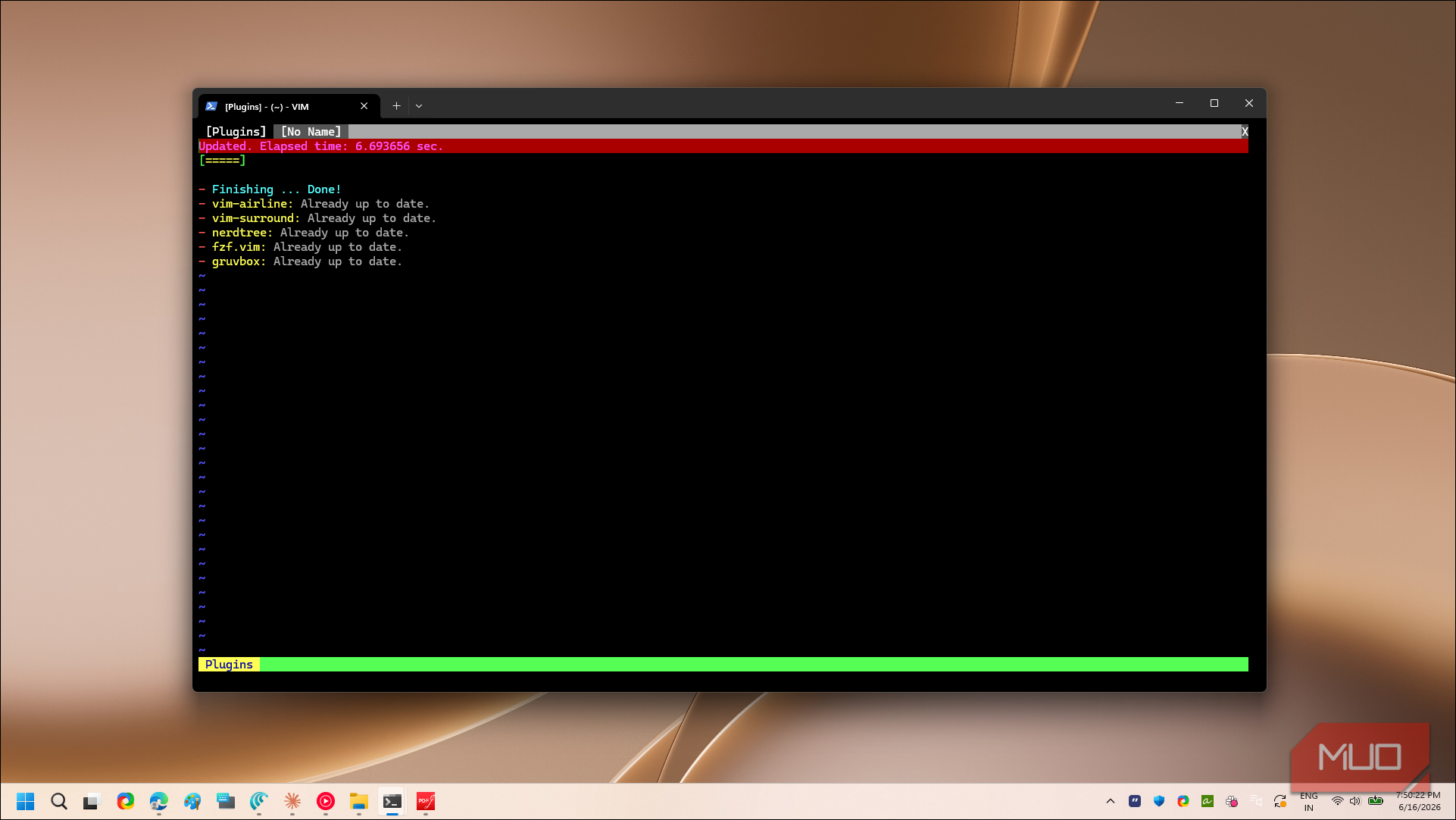This screenshot has height=820, width=1456.
Task: Click the battery status tray icon
Action: click(x=1376, y=801)
